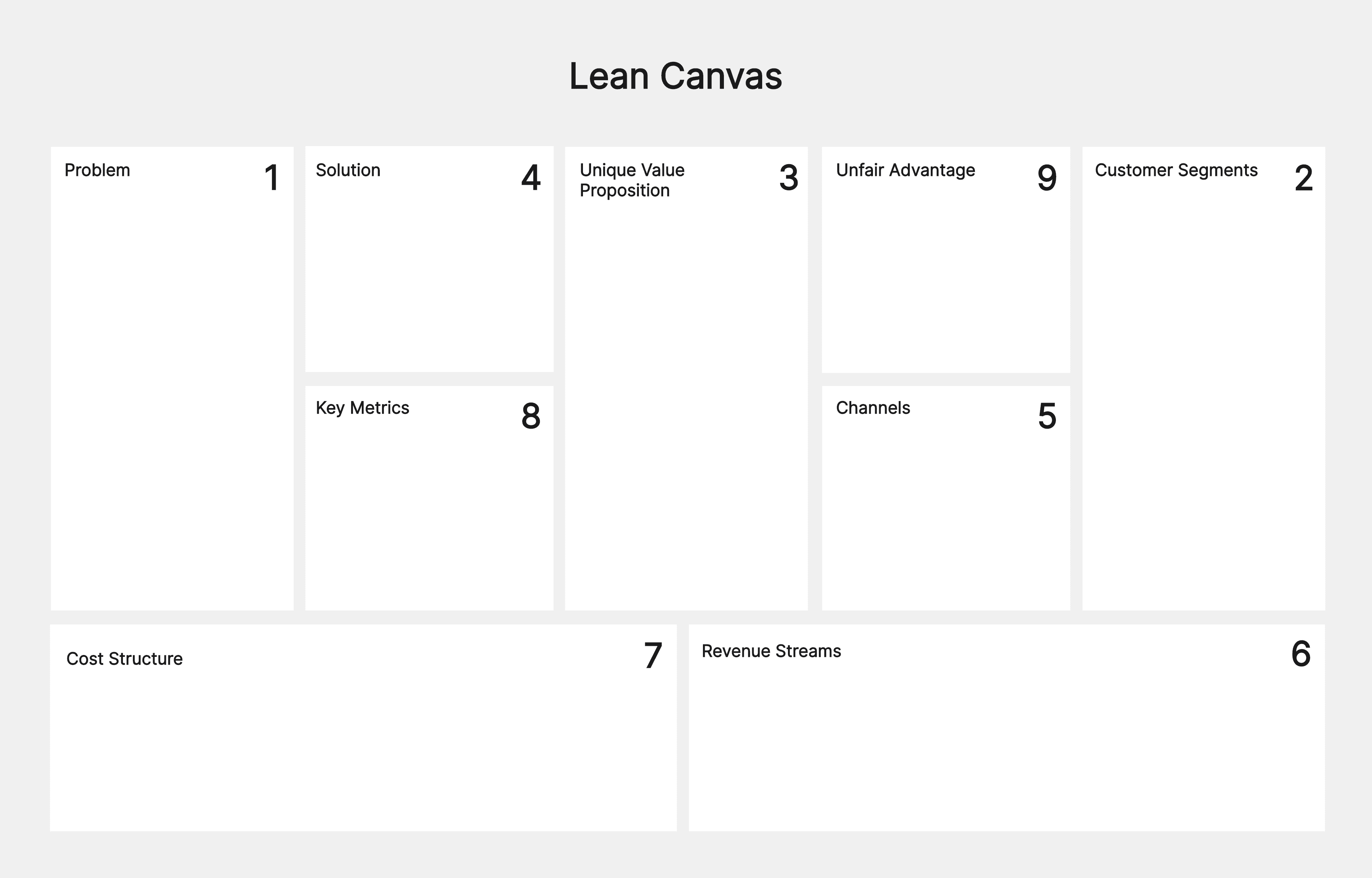Click the number 6 in Revenue Streams
1372x878 pixels.
(x=1301, y=654)
